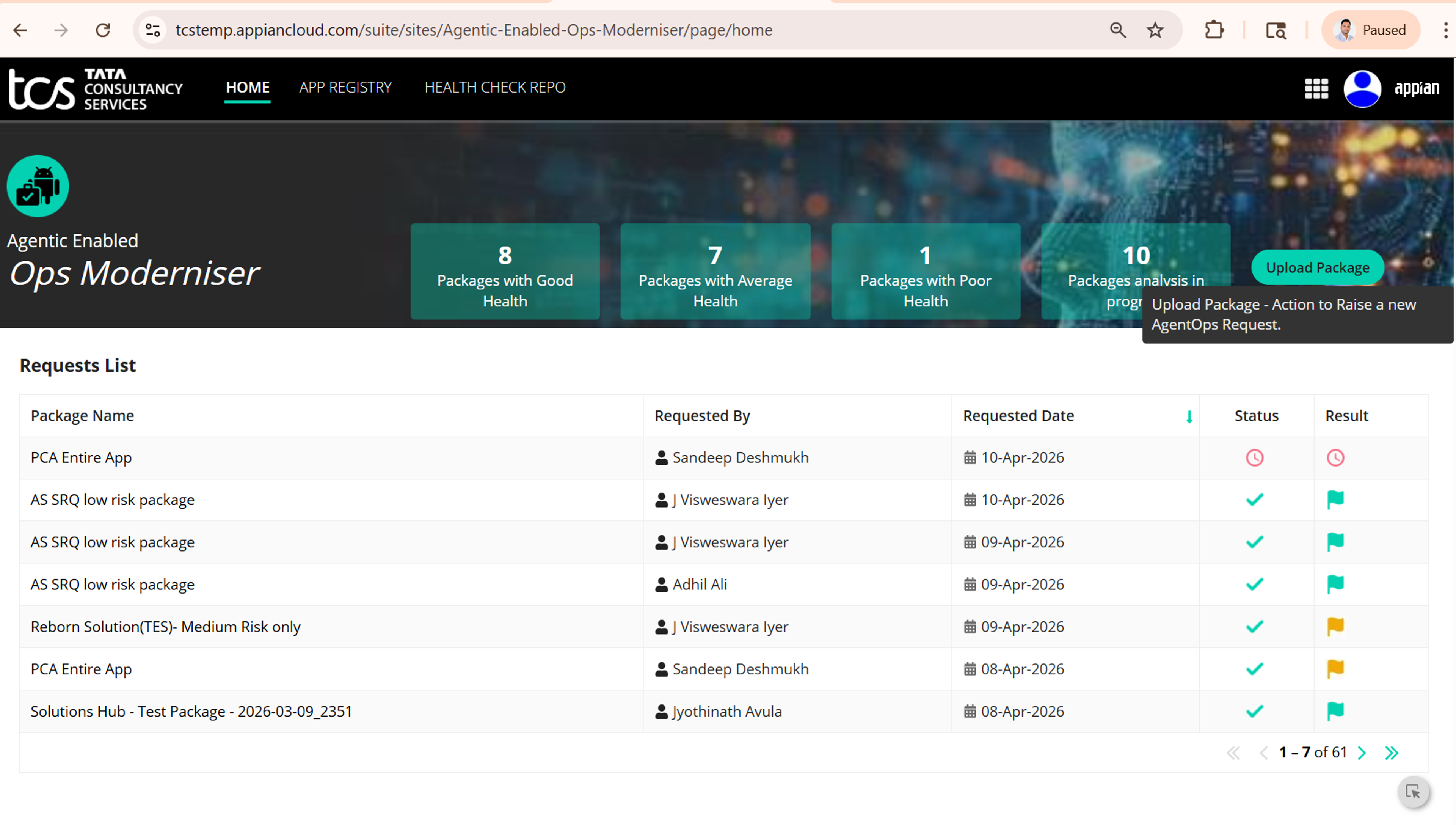Click the 1 - 7 of 61 paging text
1456x825 pixels.
click(1312, 752)
